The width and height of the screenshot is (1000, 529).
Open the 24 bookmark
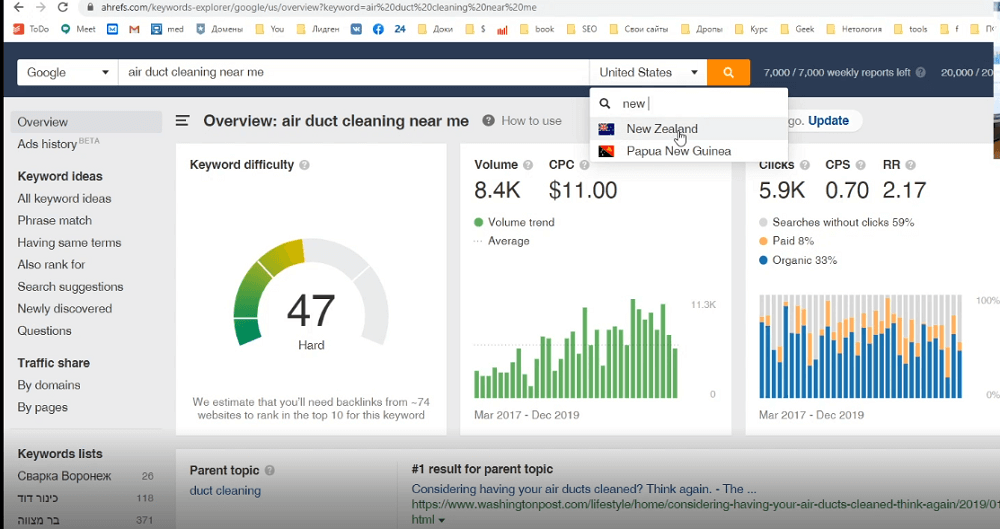(x=400, y=29)
